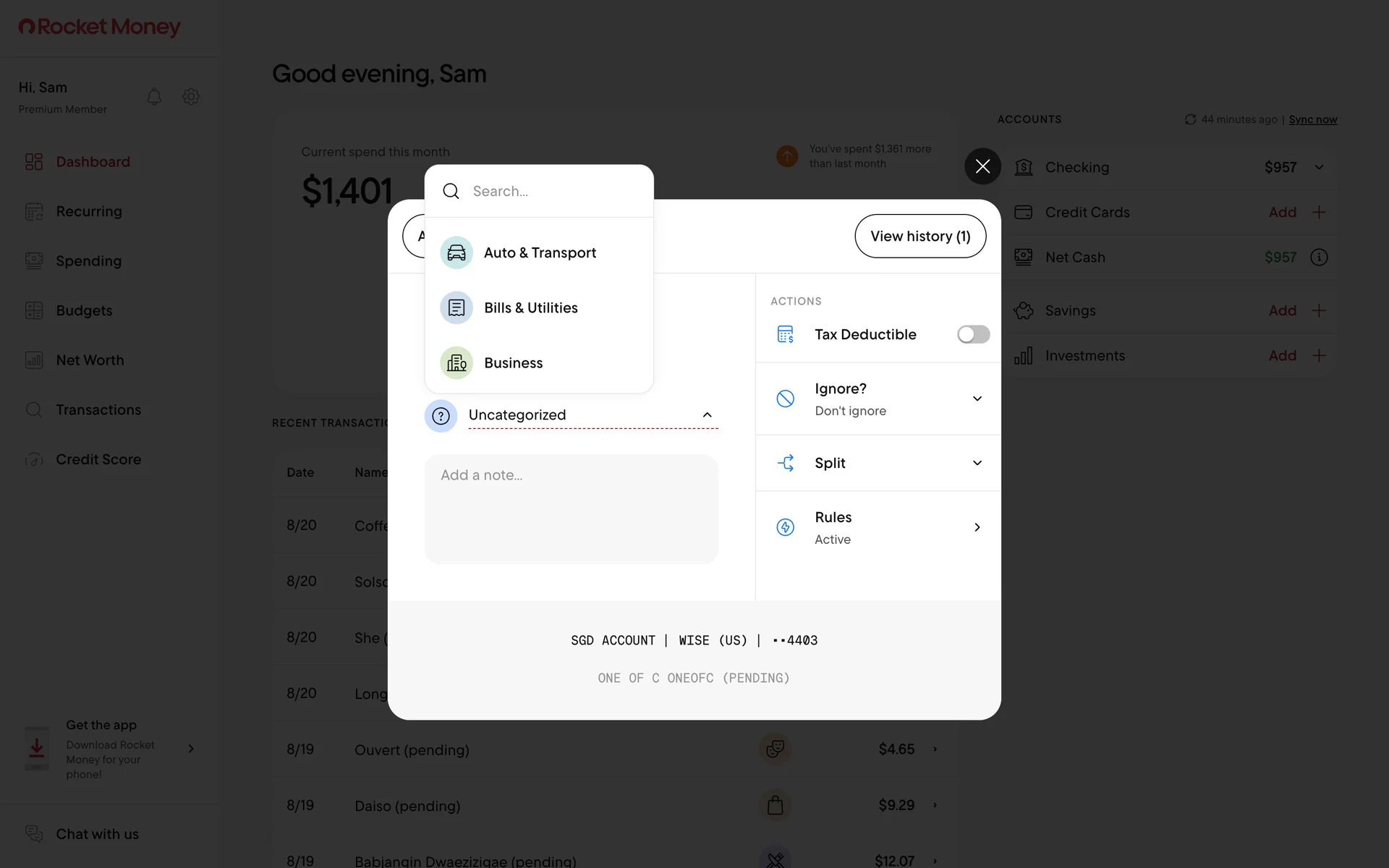Click the notification bell icon
Screen dimensions: 1389x868
(154, 96)
